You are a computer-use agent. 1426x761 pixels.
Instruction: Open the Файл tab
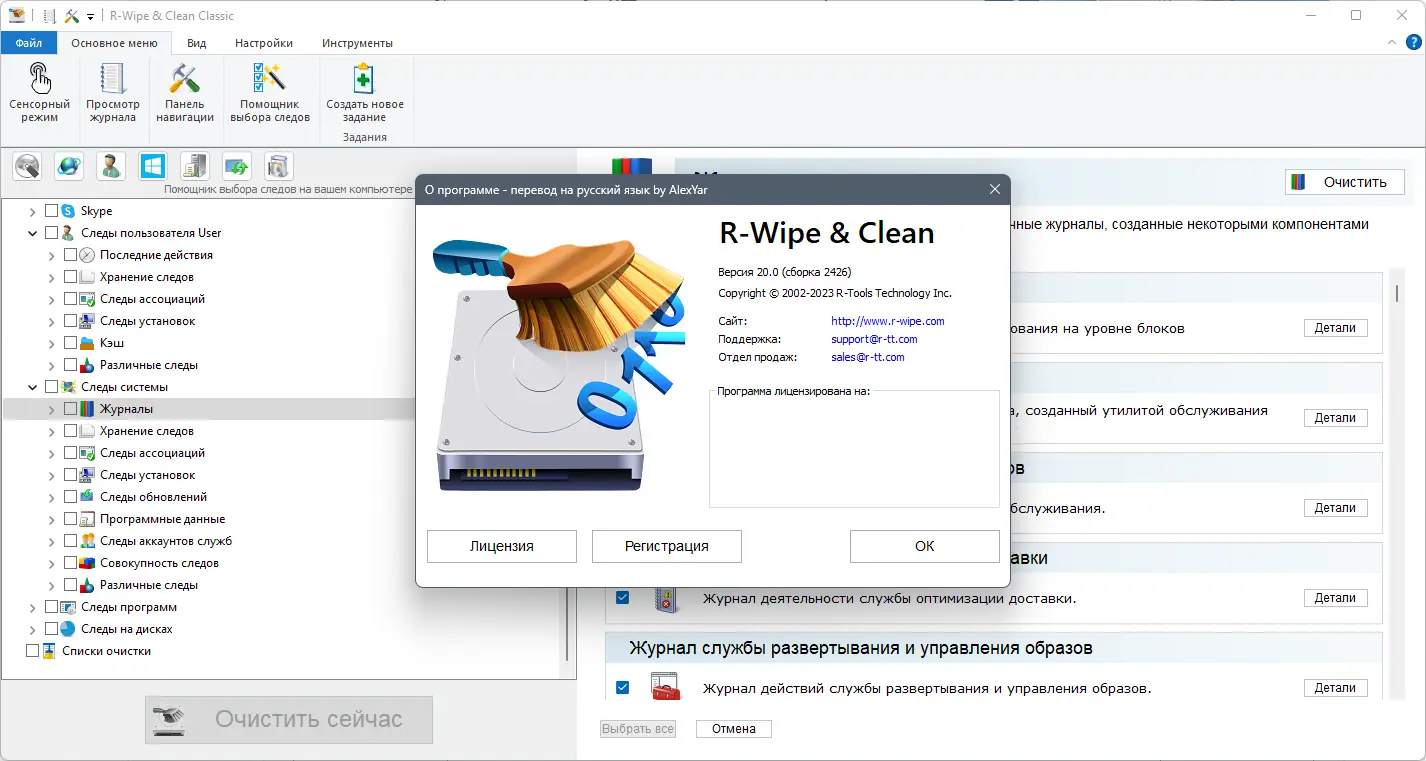[x=29, y=43]
